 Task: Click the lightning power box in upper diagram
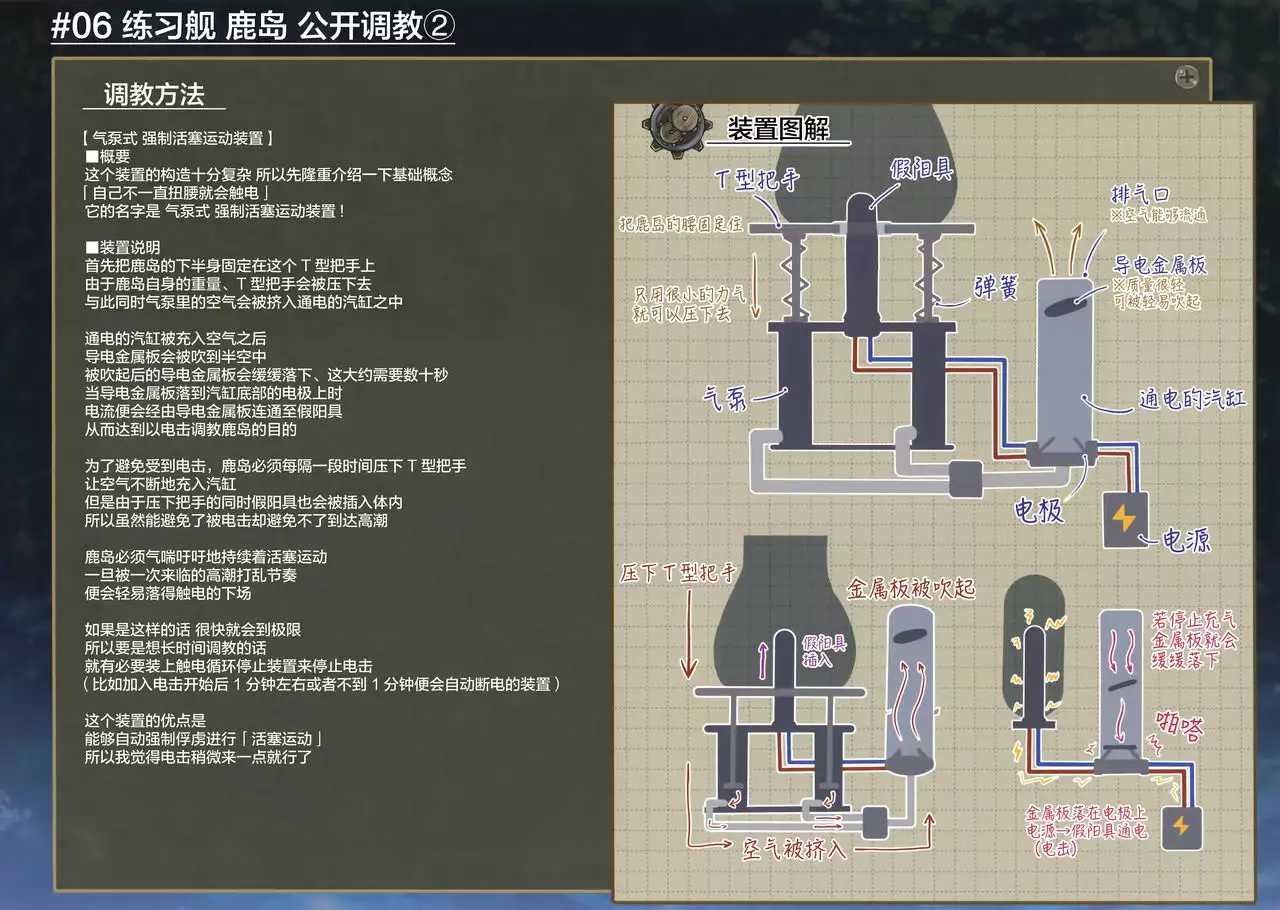coord(1125,521)
